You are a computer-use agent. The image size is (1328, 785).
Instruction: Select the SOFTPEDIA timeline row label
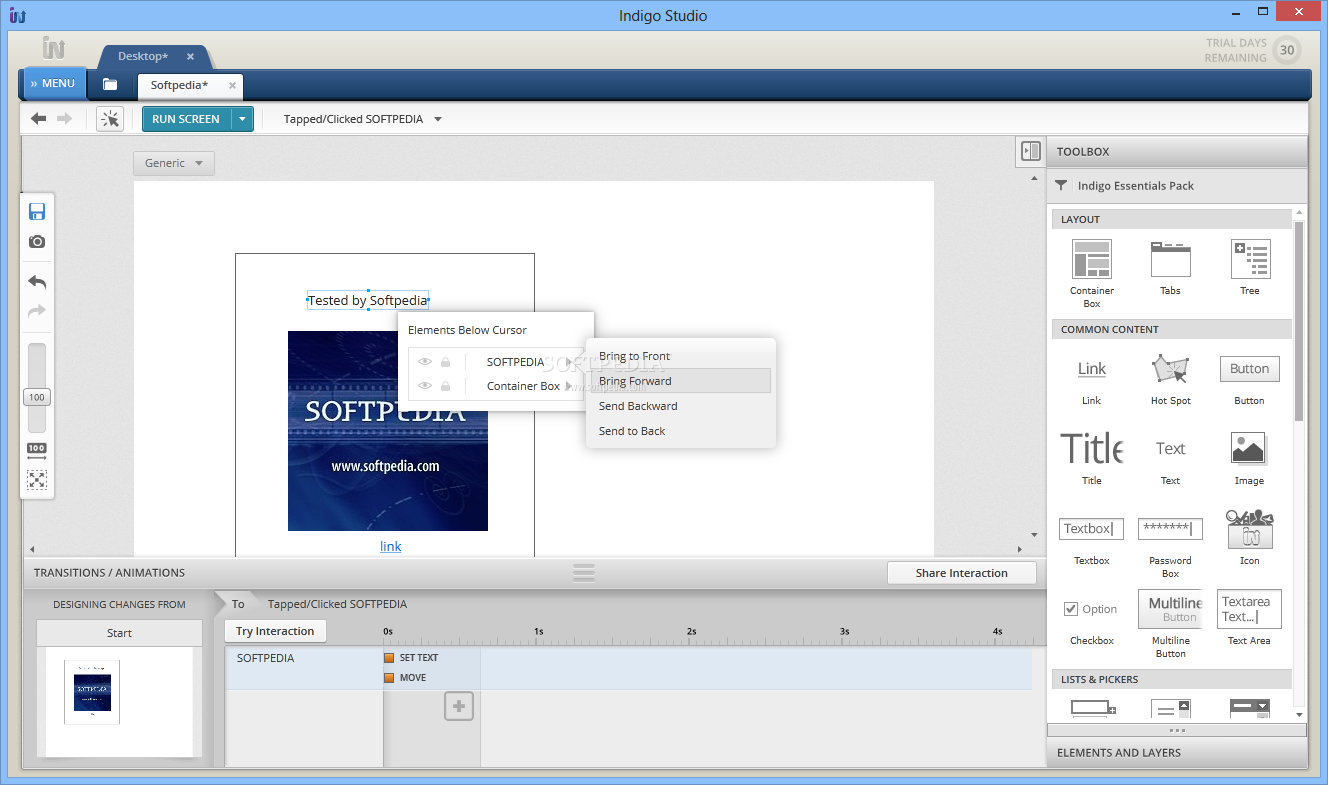pyautogui.click(x=266, y=658)
